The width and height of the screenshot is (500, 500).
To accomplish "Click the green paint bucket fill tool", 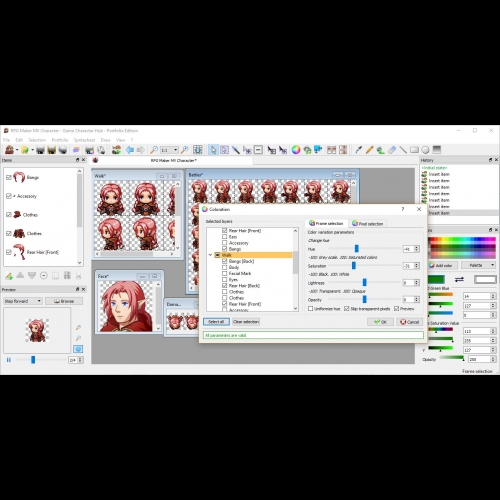I will point(381,150).
